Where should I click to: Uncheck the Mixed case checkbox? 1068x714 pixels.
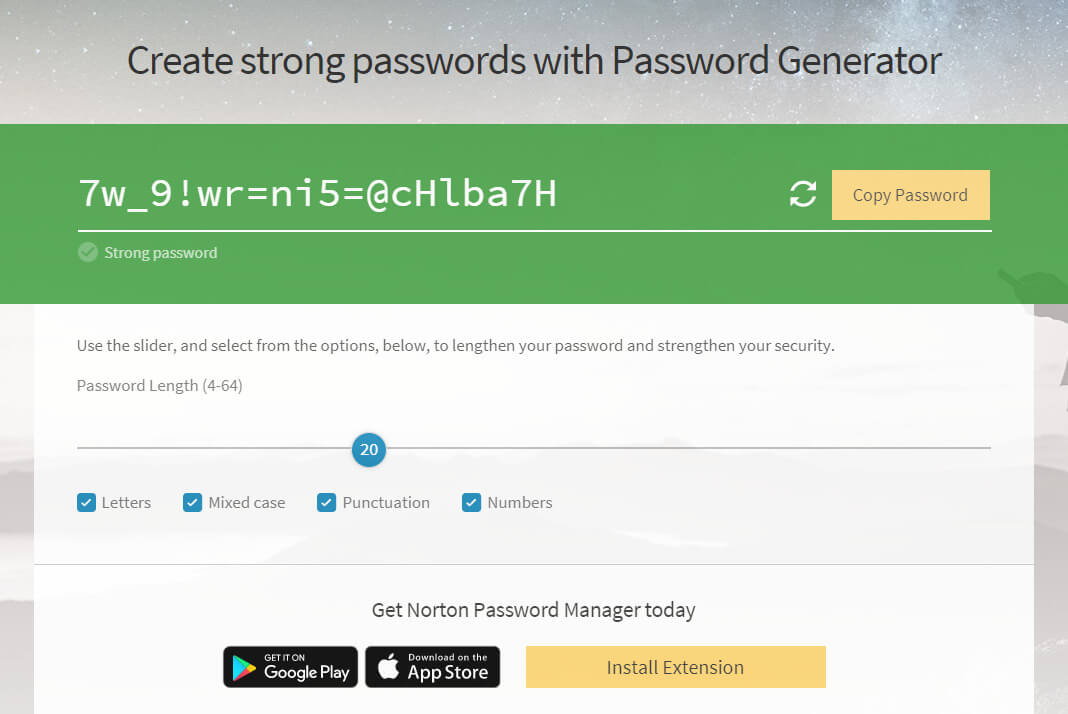tap(192, 502)
